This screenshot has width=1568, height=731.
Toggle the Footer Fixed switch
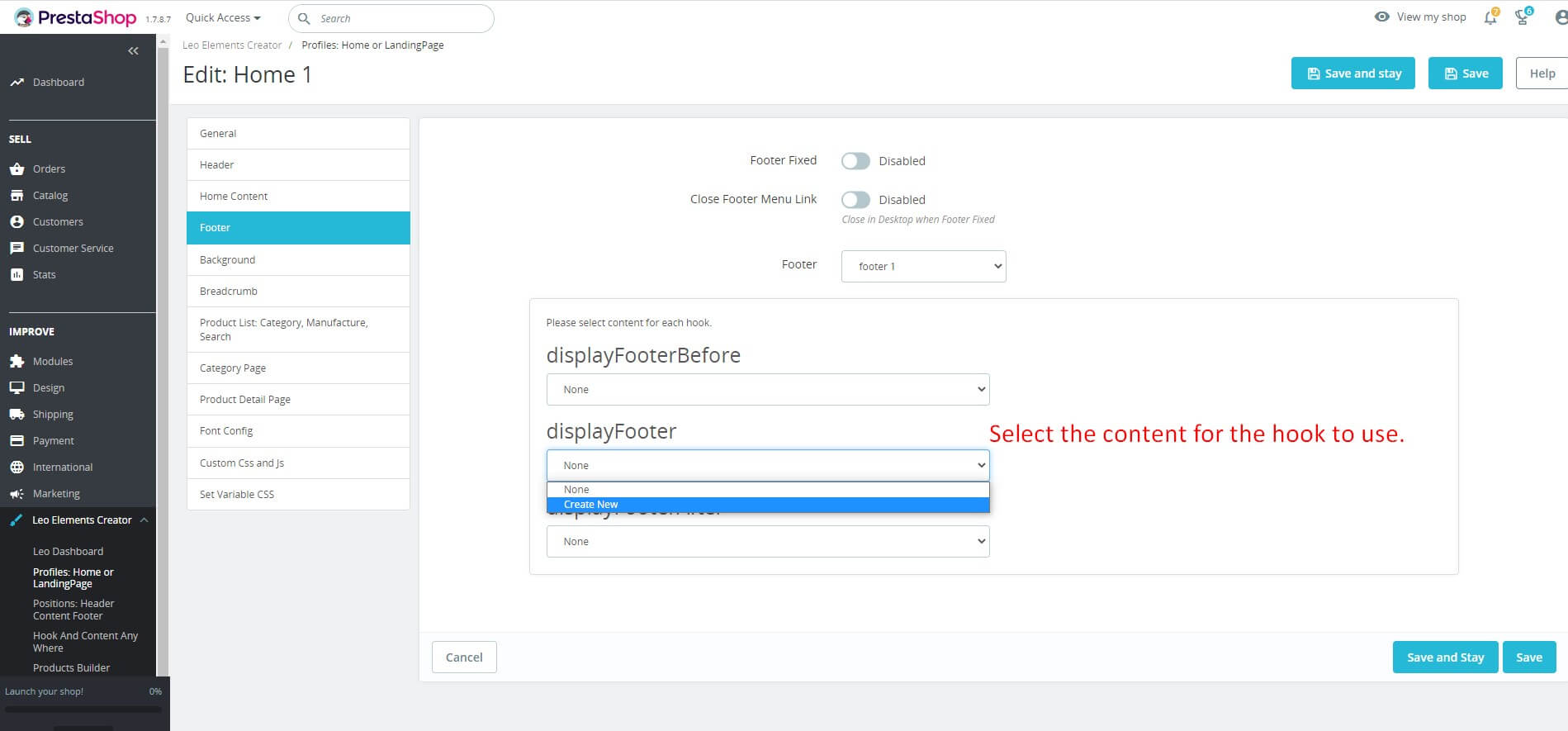pyautogui.click(x=855, y=161)
